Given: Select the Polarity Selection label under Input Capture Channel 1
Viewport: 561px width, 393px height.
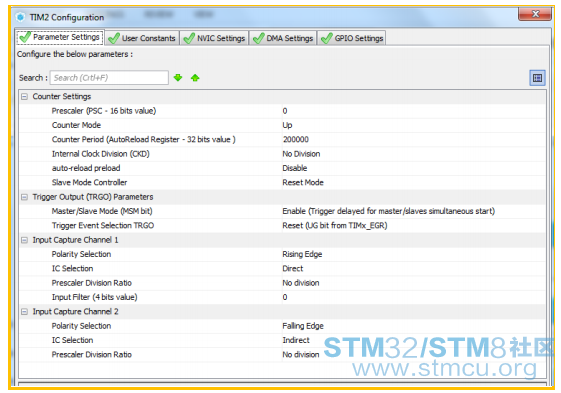Looking at the screenshot, I should click(x=81, y=254).
